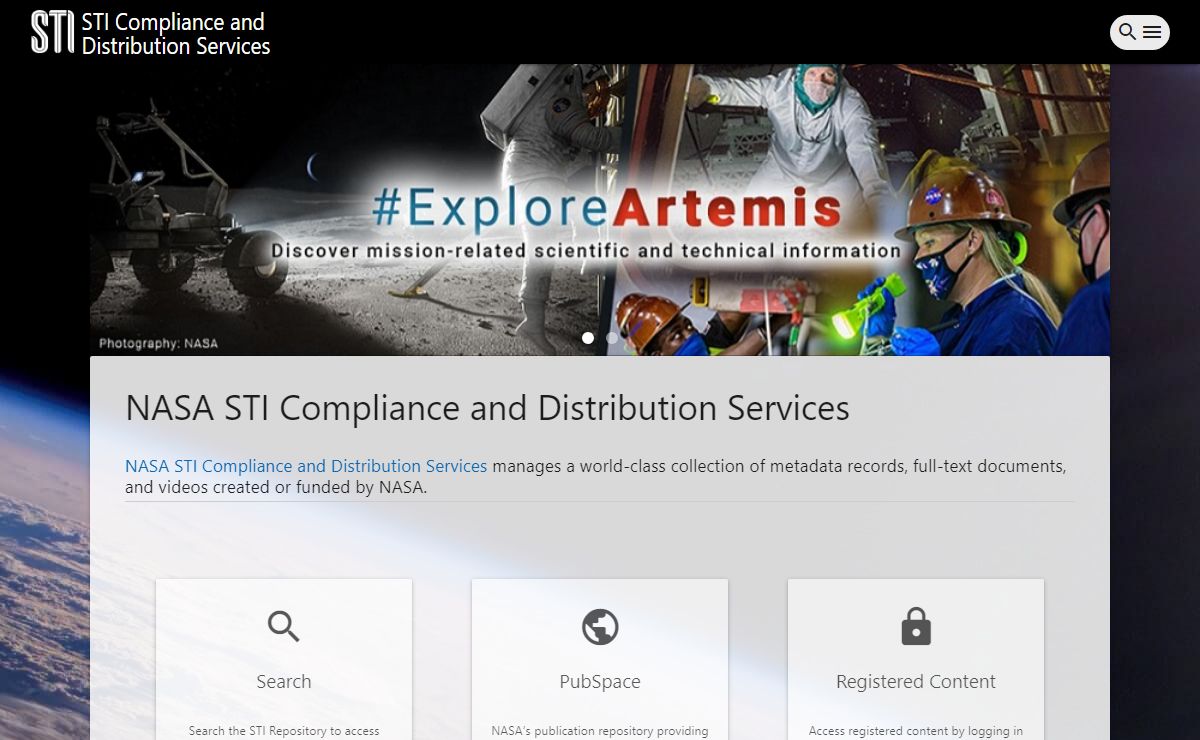The height and width of the screenshot is (740, 1200).
Task: Open the PubSpace card title
Action: click(600, 682)
